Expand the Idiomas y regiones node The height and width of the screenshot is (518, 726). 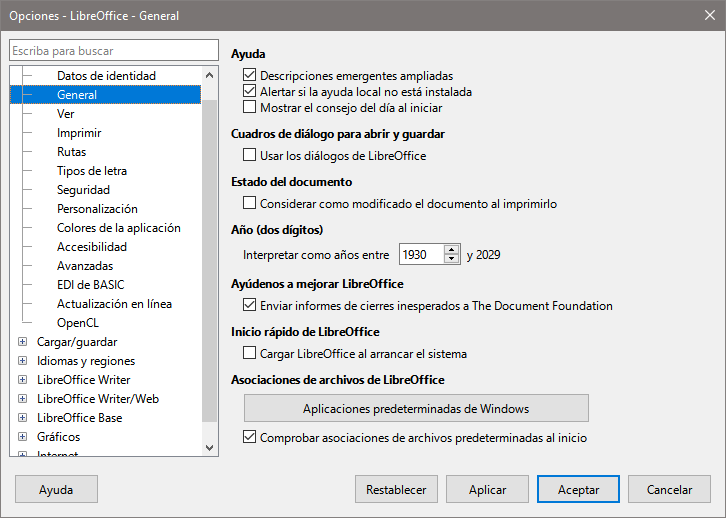[x=22, y=361]
